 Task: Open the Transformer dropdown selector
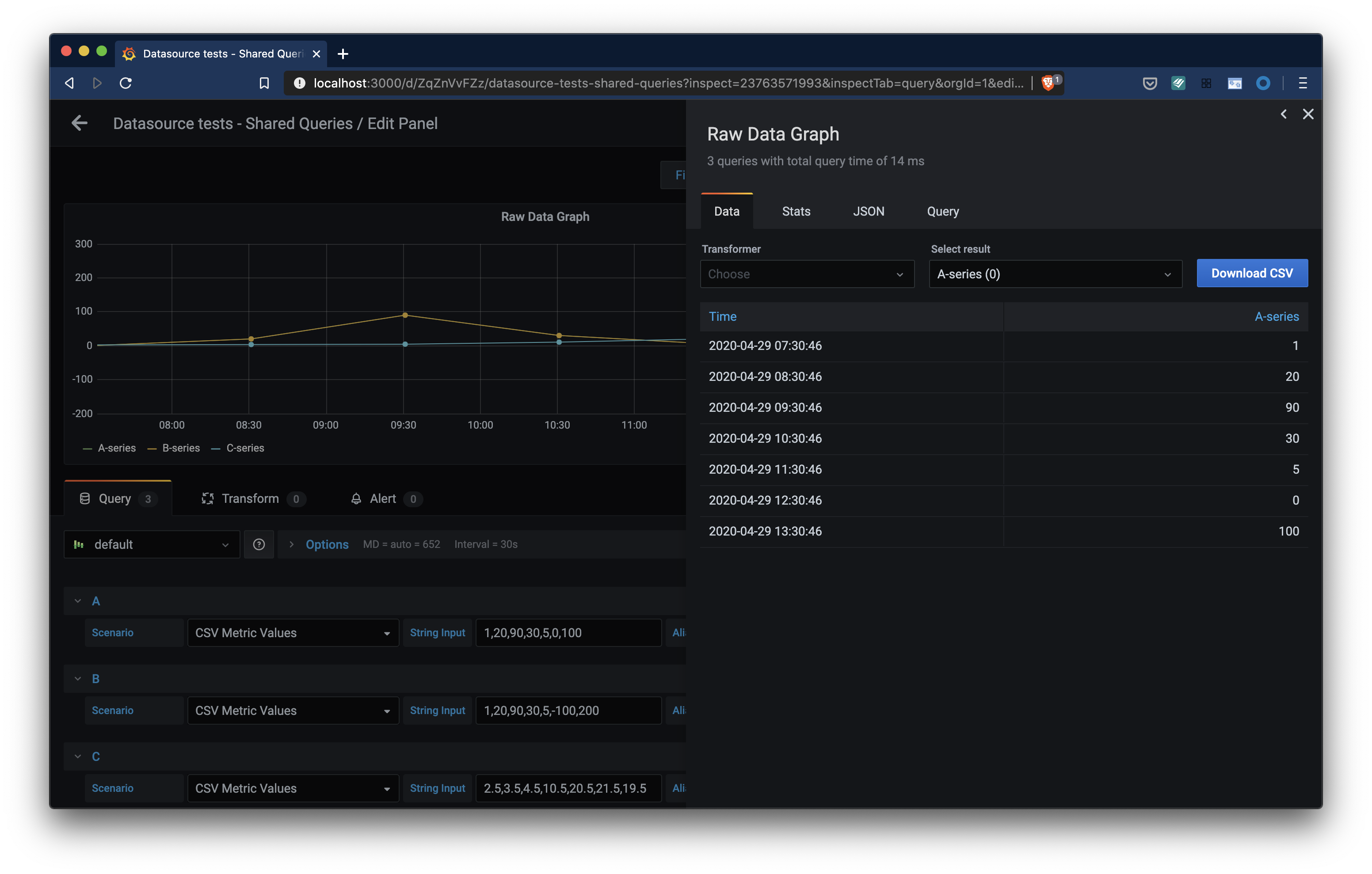(x=805, y=273)
